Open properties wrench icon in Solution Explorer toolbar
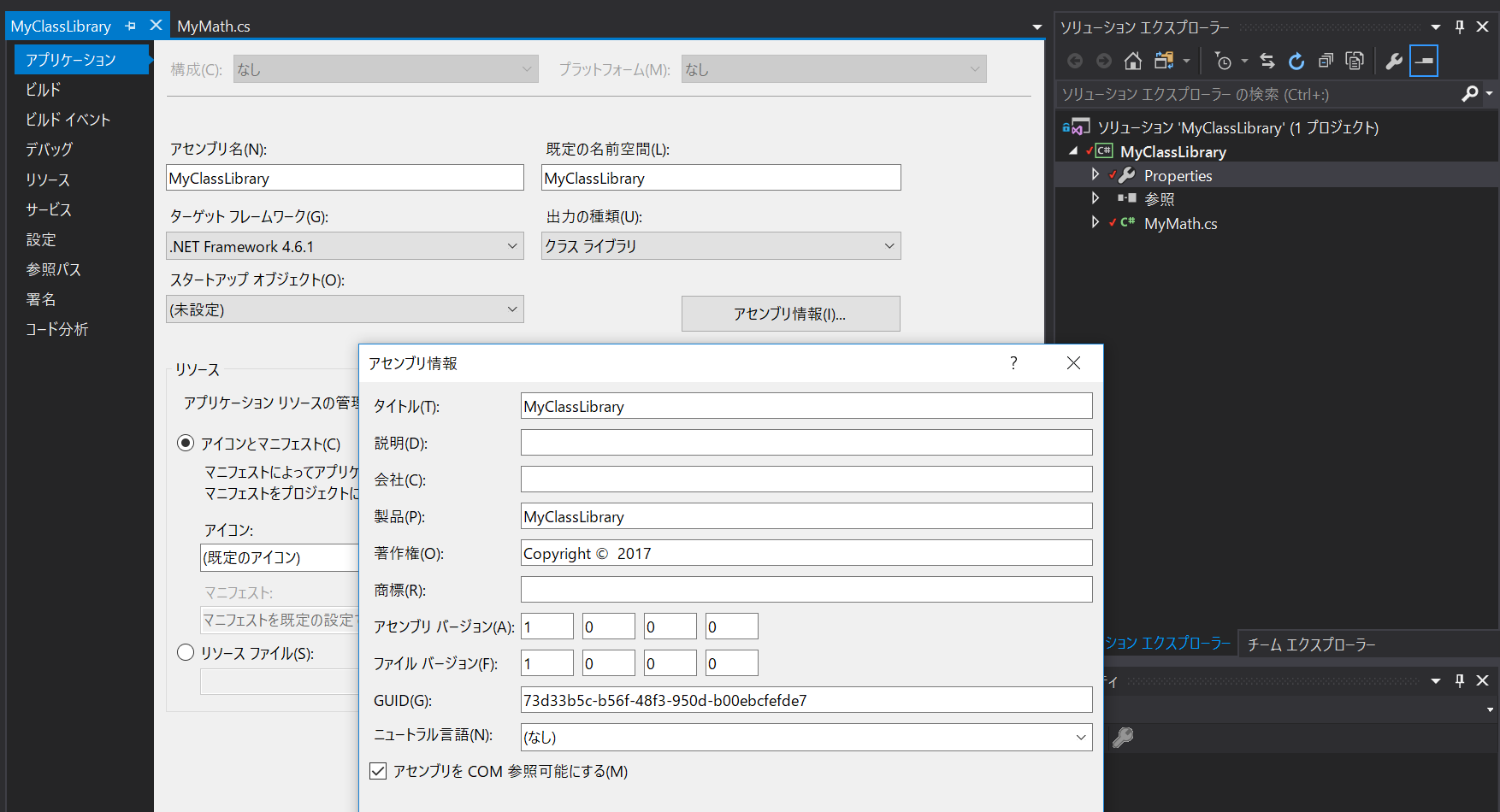The width and height of the screenshot is (1500, 812). click(1394, 61)
